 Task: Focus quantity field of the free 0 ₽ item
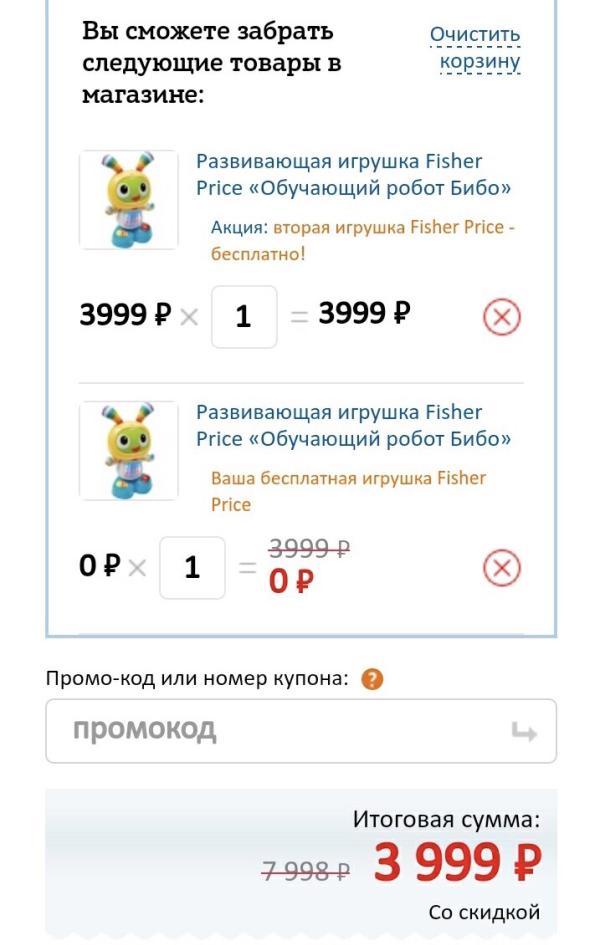click(x=193, y=568)
